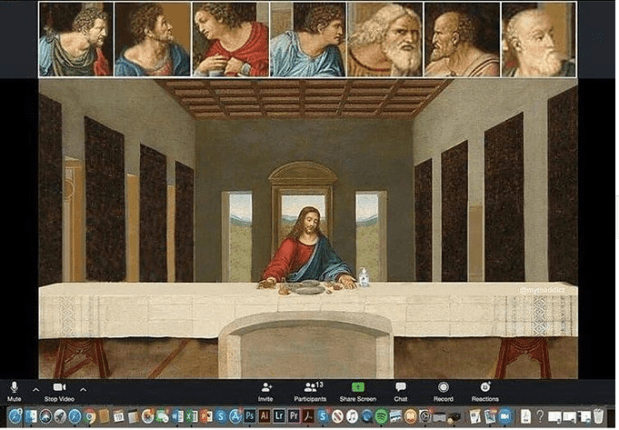
Task: Select thumbnail of person in red robe
Action: pos(231,39)
